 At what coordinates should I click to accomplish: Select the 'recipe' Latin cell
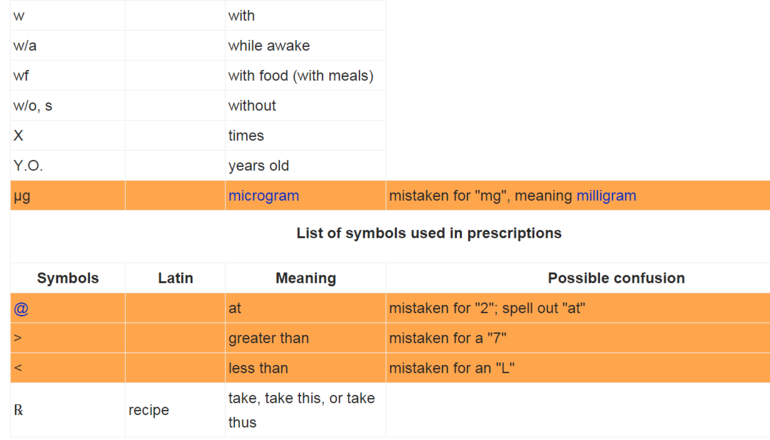(x=149, y=410)
